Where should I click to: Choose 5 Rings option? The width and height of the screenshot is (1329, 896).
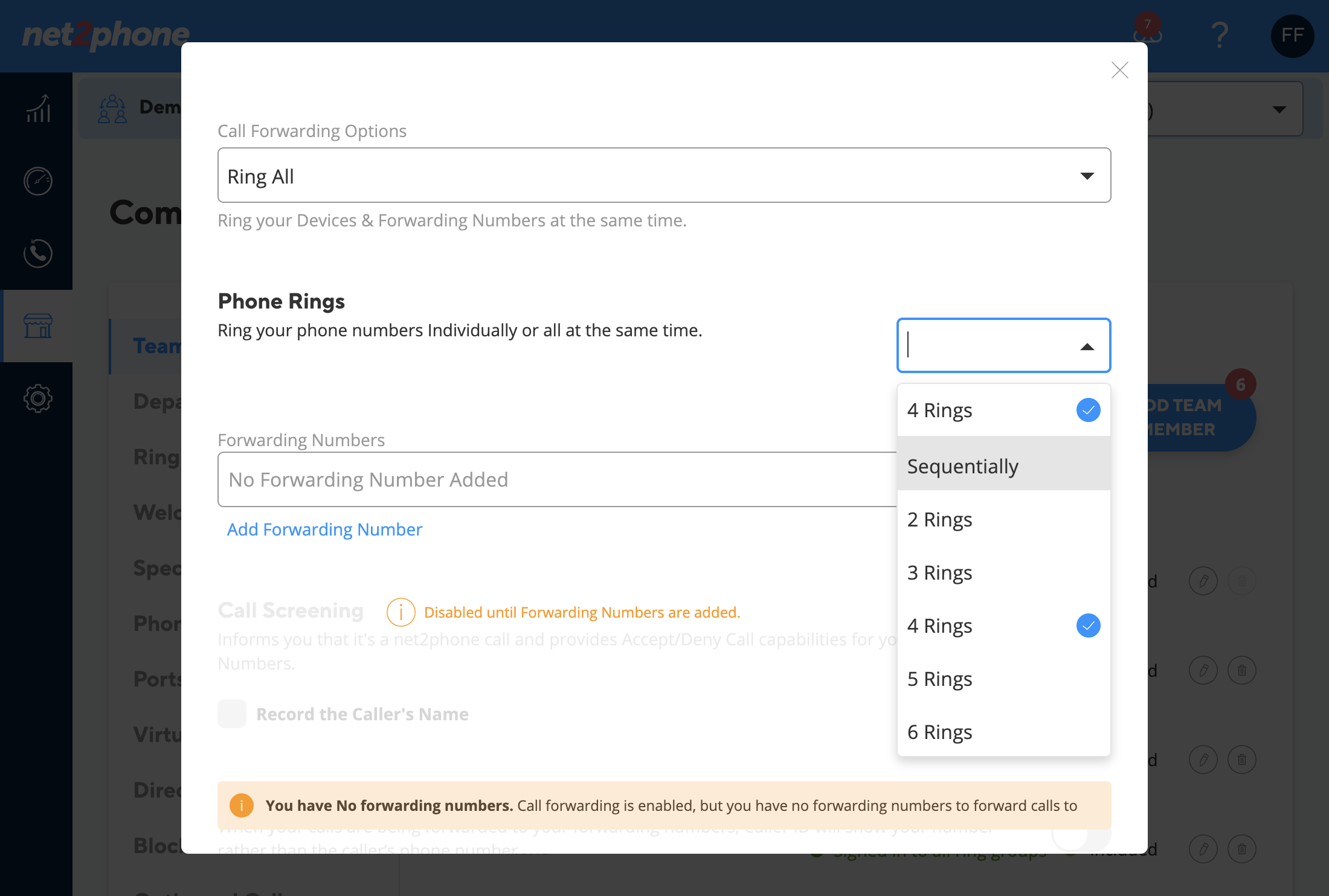click(x=1003, y=679)
